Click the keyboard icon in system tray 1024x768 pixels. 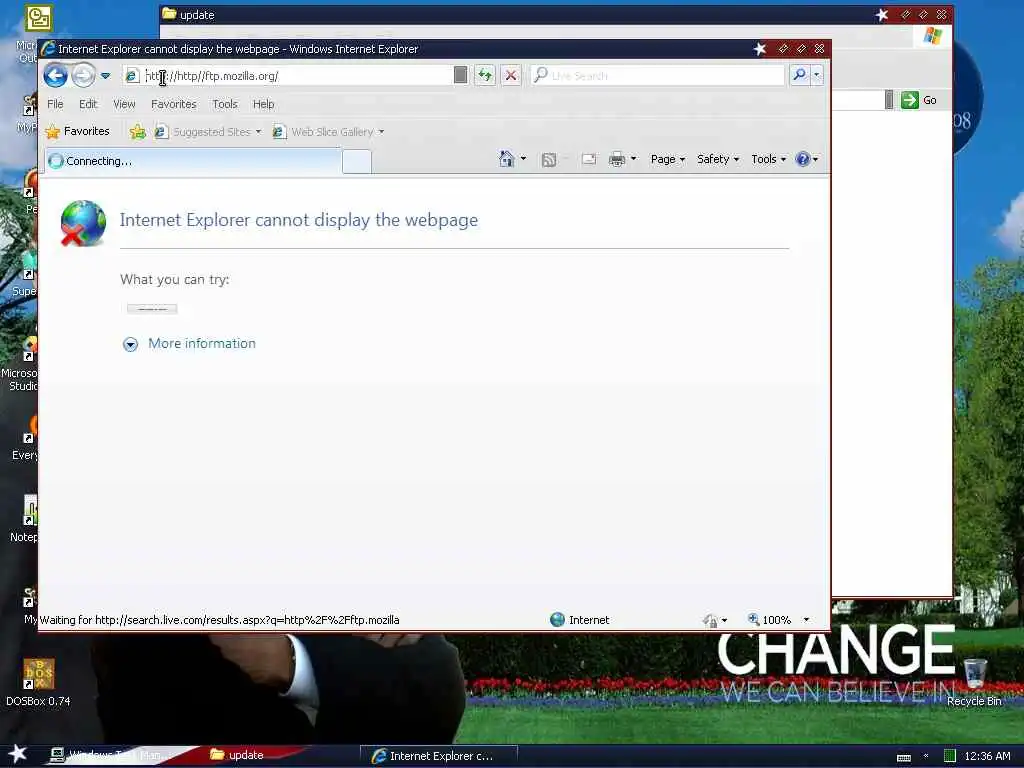904,758
